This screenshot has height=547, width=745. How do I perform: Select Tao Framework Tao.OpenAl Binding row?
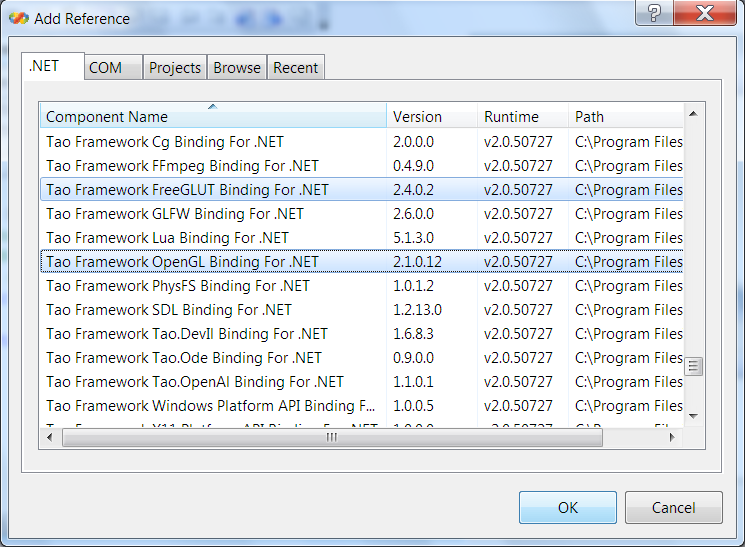coord(362,382)
